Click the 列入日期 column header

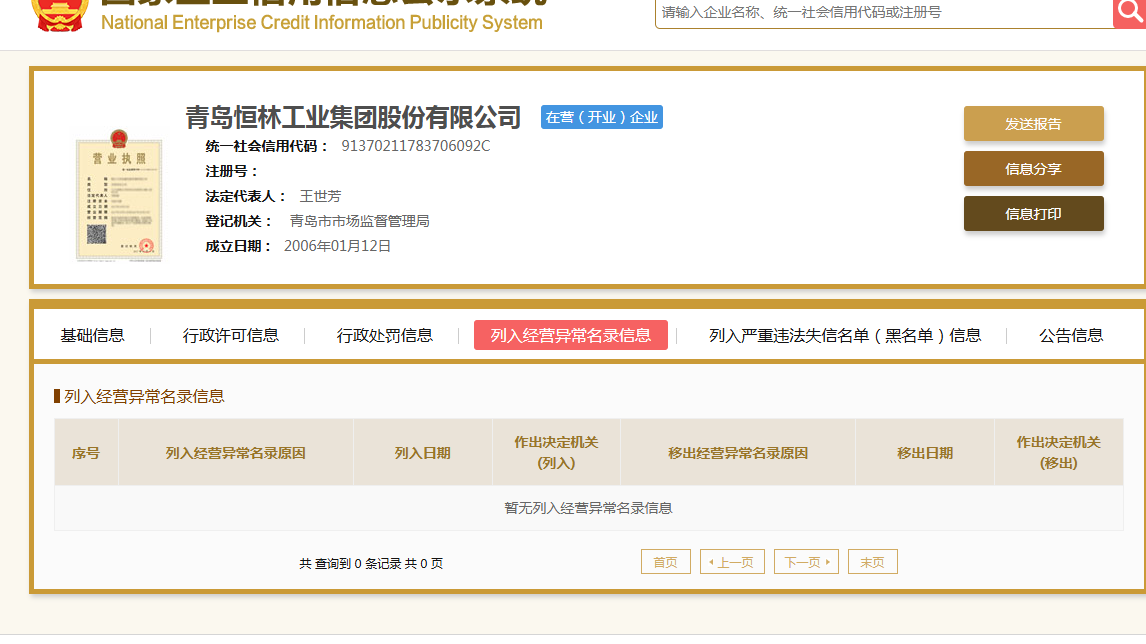coord(422,452)
